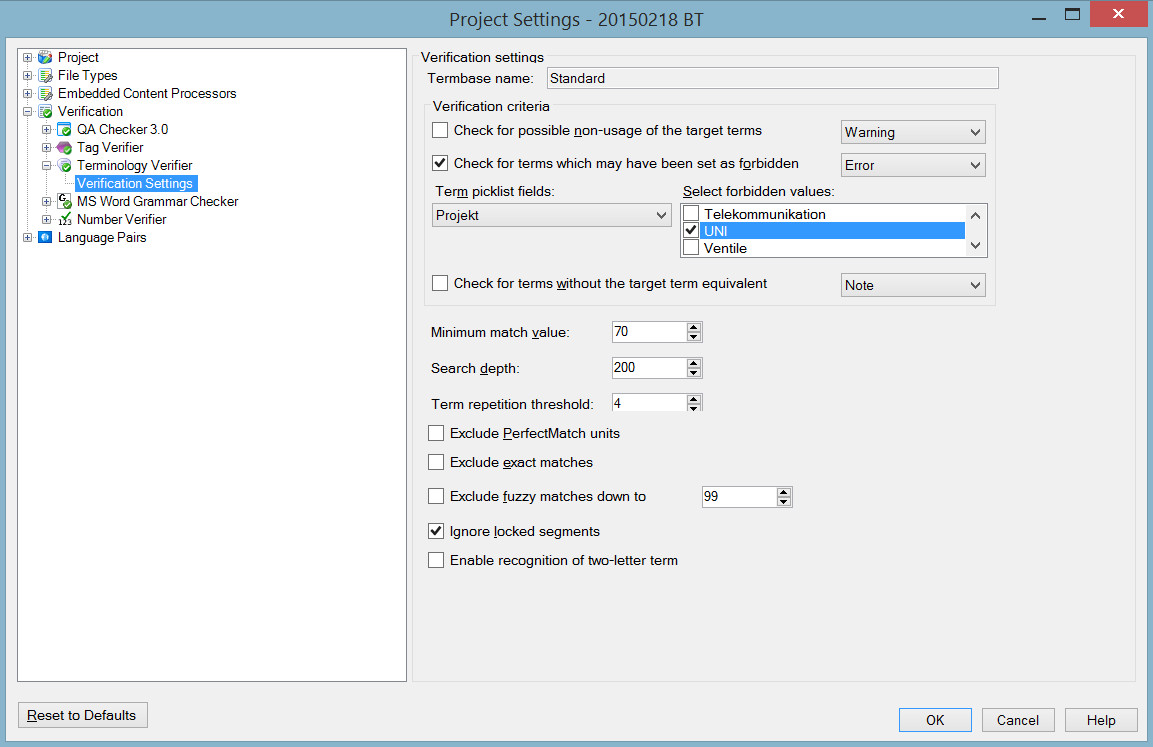
Task: Open the Error severity dropdown
Action: point(913,165)
